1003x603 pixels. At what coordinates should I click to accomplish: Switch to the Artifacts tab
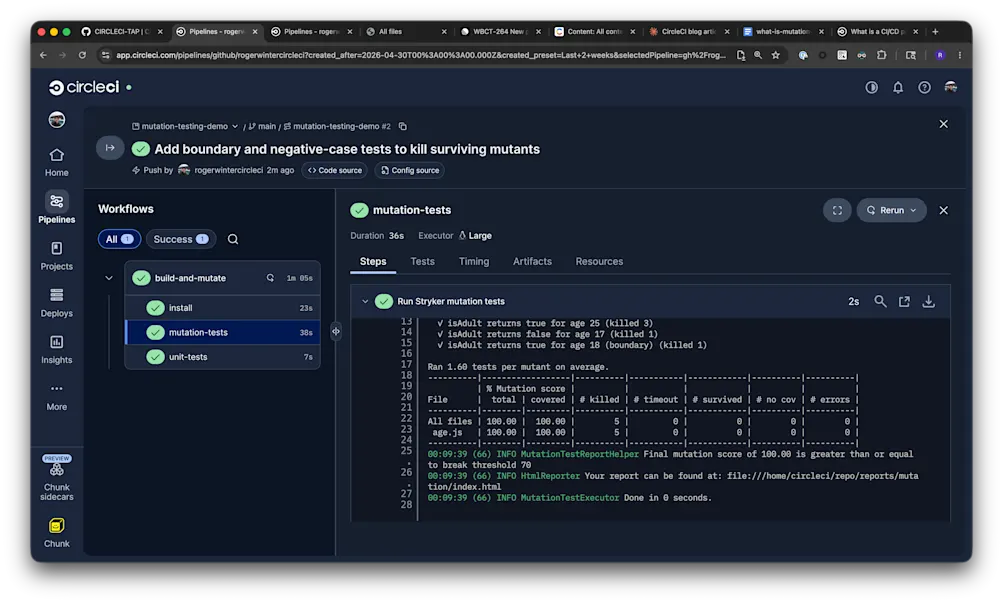click(x=532, y=262)
